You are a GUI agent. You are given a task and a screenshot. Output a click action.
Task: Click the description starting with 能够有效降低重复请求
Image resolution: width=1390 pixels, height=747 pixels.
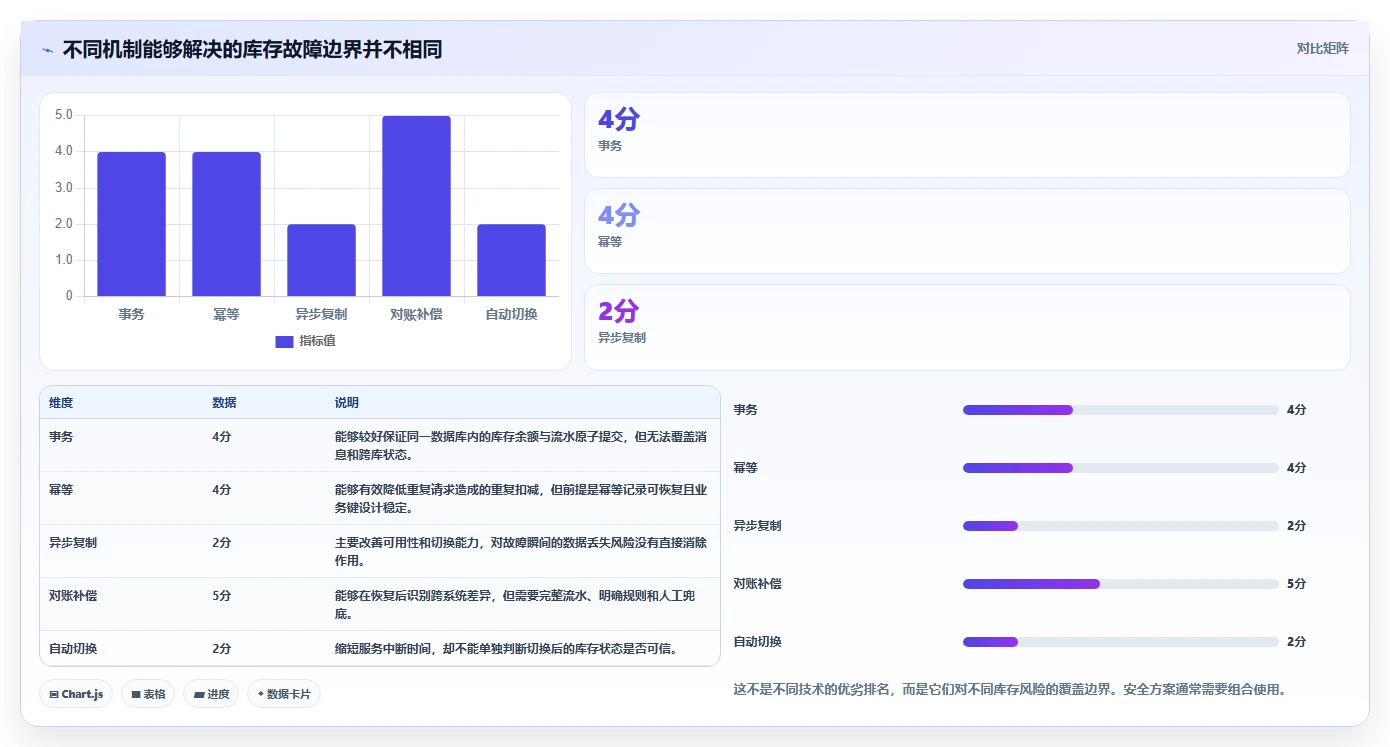(521, 499)
